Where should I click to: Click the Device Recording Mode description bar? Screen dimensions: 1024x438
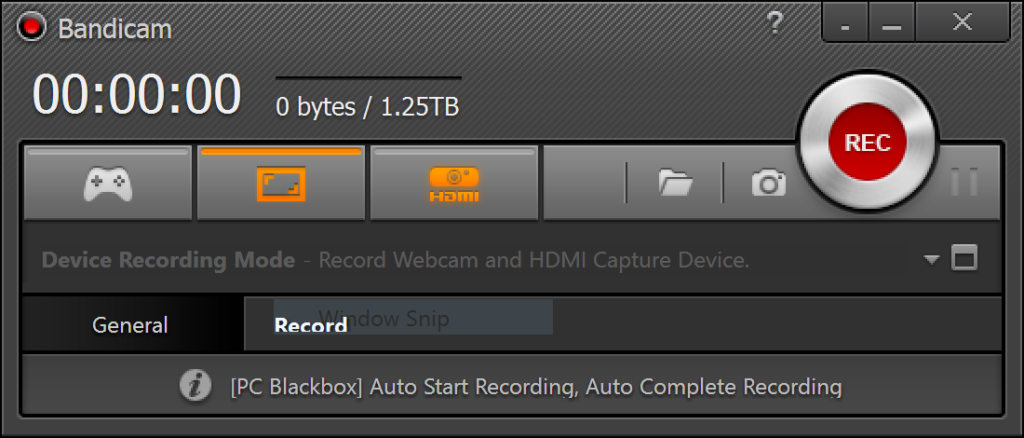coord(512,260)
